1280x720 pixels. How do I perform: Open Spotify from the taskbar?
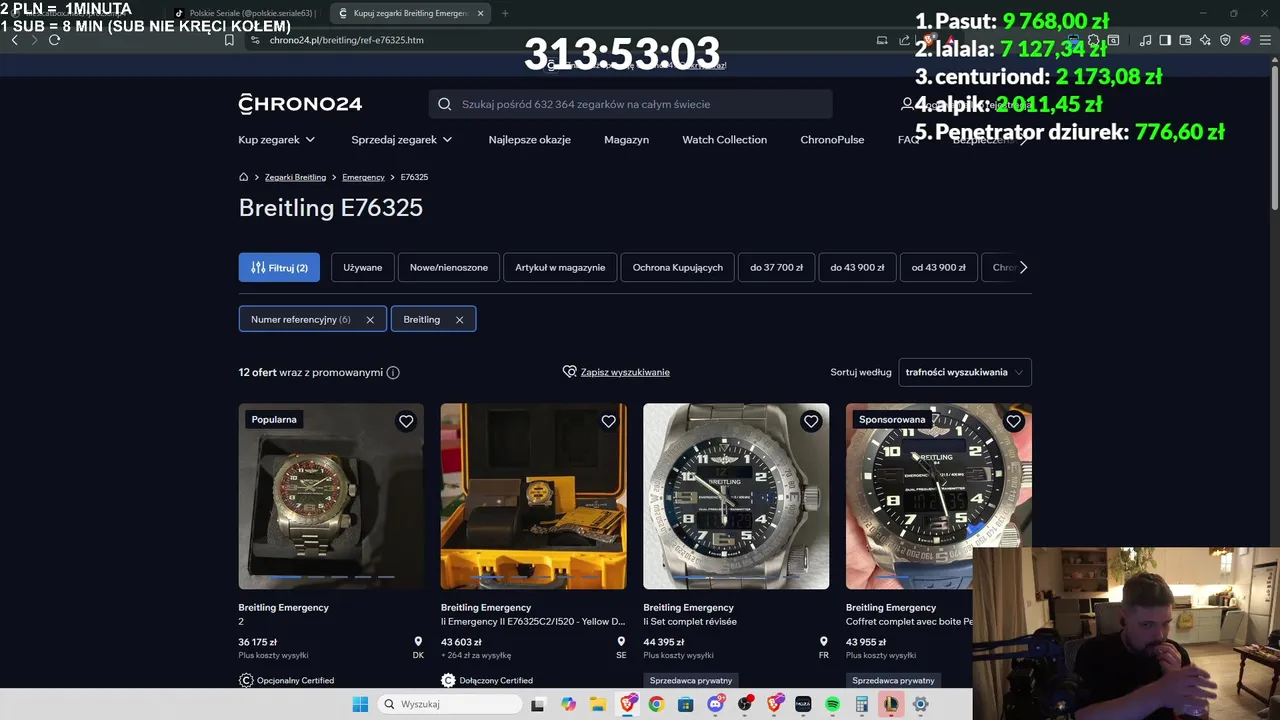point(832,704)
